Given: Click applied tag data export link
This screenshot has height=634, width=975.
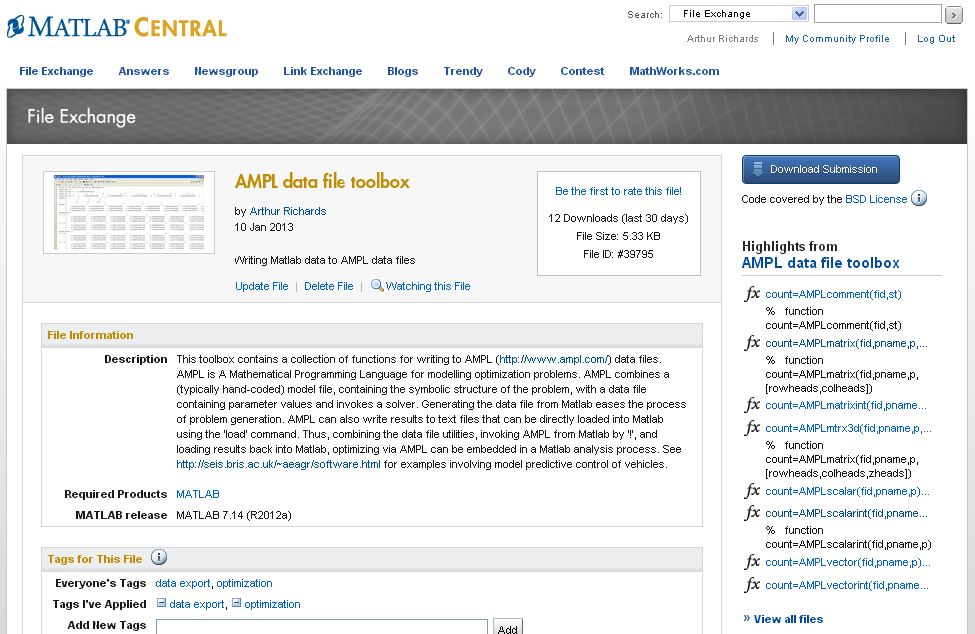Looking at the screenshot, I should pos(196,604).
